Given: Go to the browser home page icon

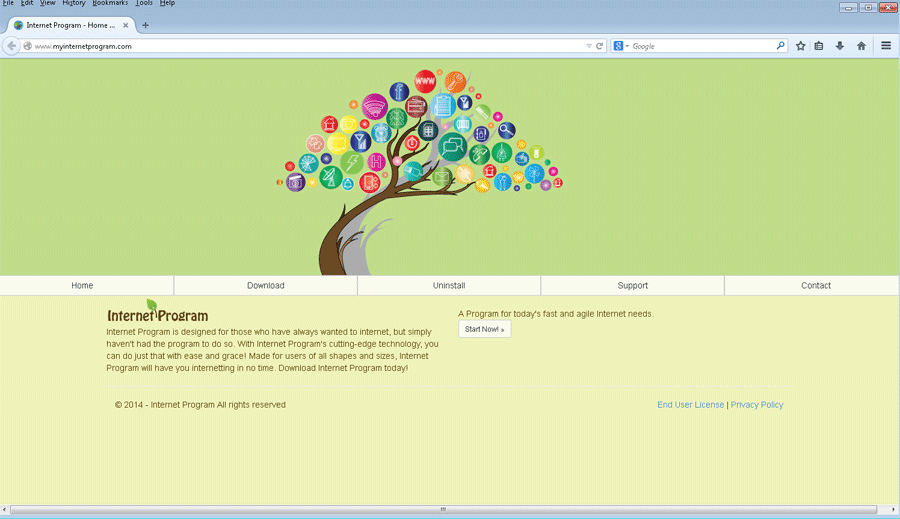Looking at the screenshot, I should [x=861, y=46].
